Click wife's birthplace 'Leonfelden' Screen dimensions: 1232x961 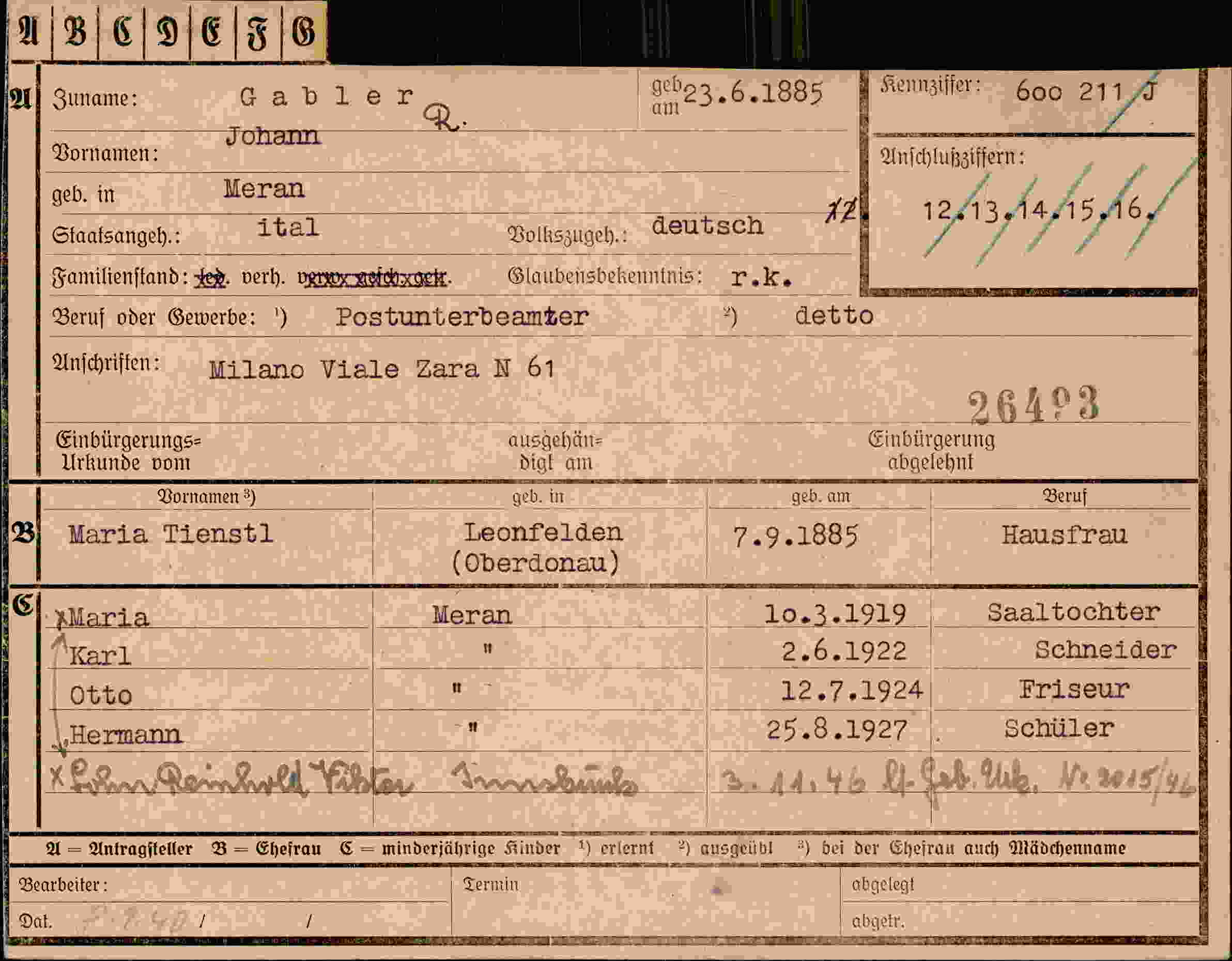[x=543, y=532]
